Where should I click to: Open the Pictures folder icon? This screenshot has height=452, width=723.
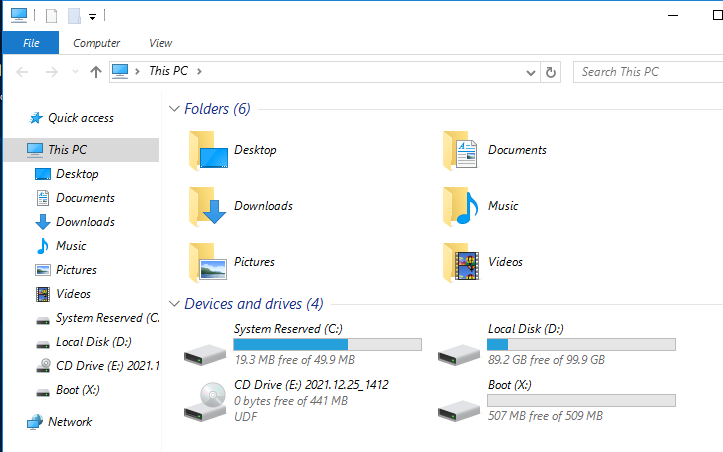(209, 263)
